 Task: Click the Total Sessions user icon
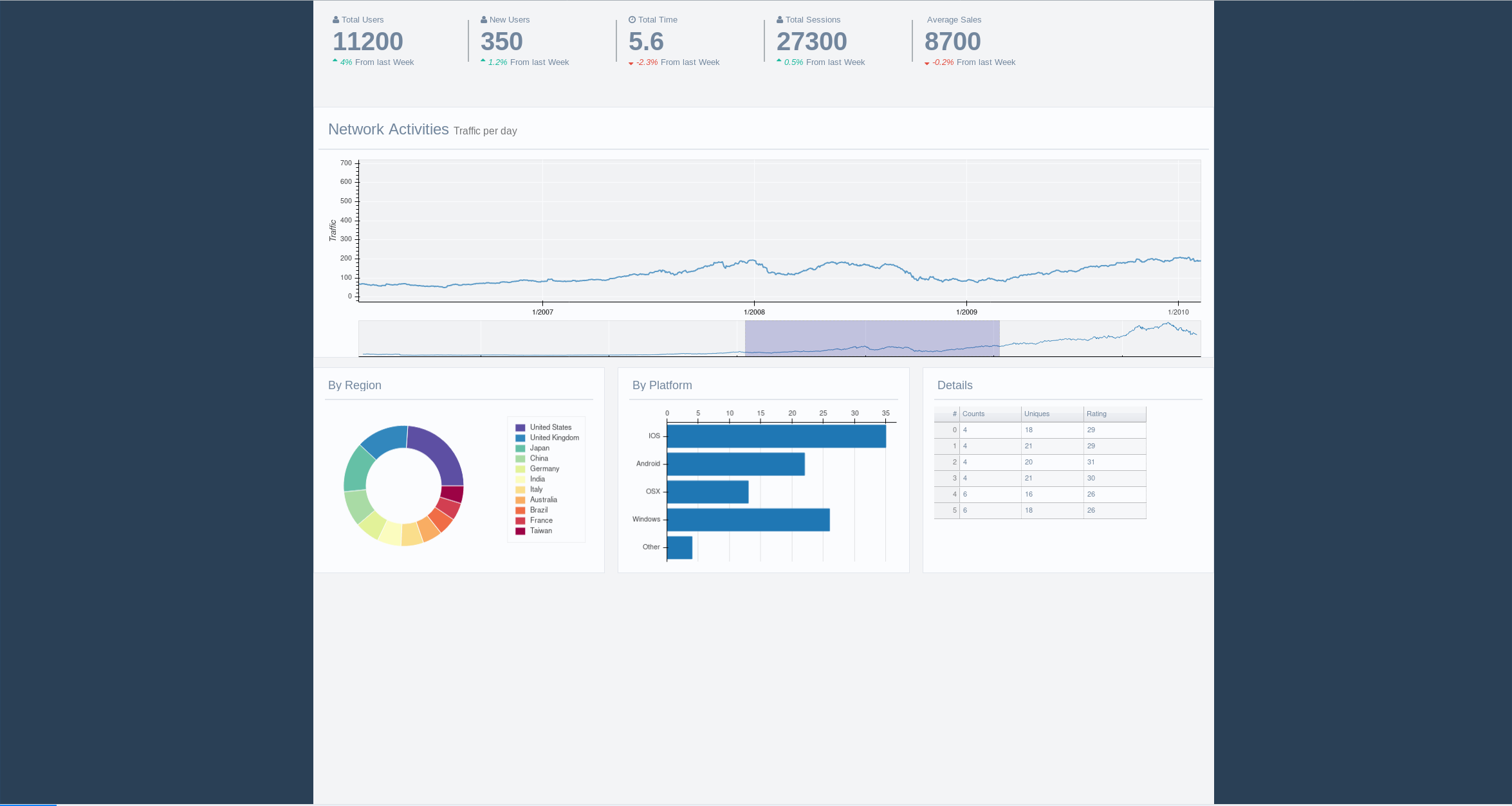tap(779, 19)
